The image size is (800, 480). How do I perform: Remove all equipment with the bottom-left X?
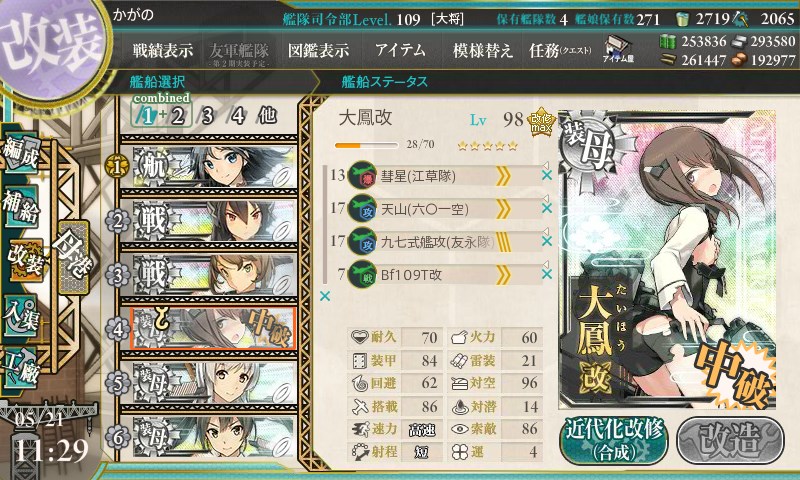(x=324, y=296)
